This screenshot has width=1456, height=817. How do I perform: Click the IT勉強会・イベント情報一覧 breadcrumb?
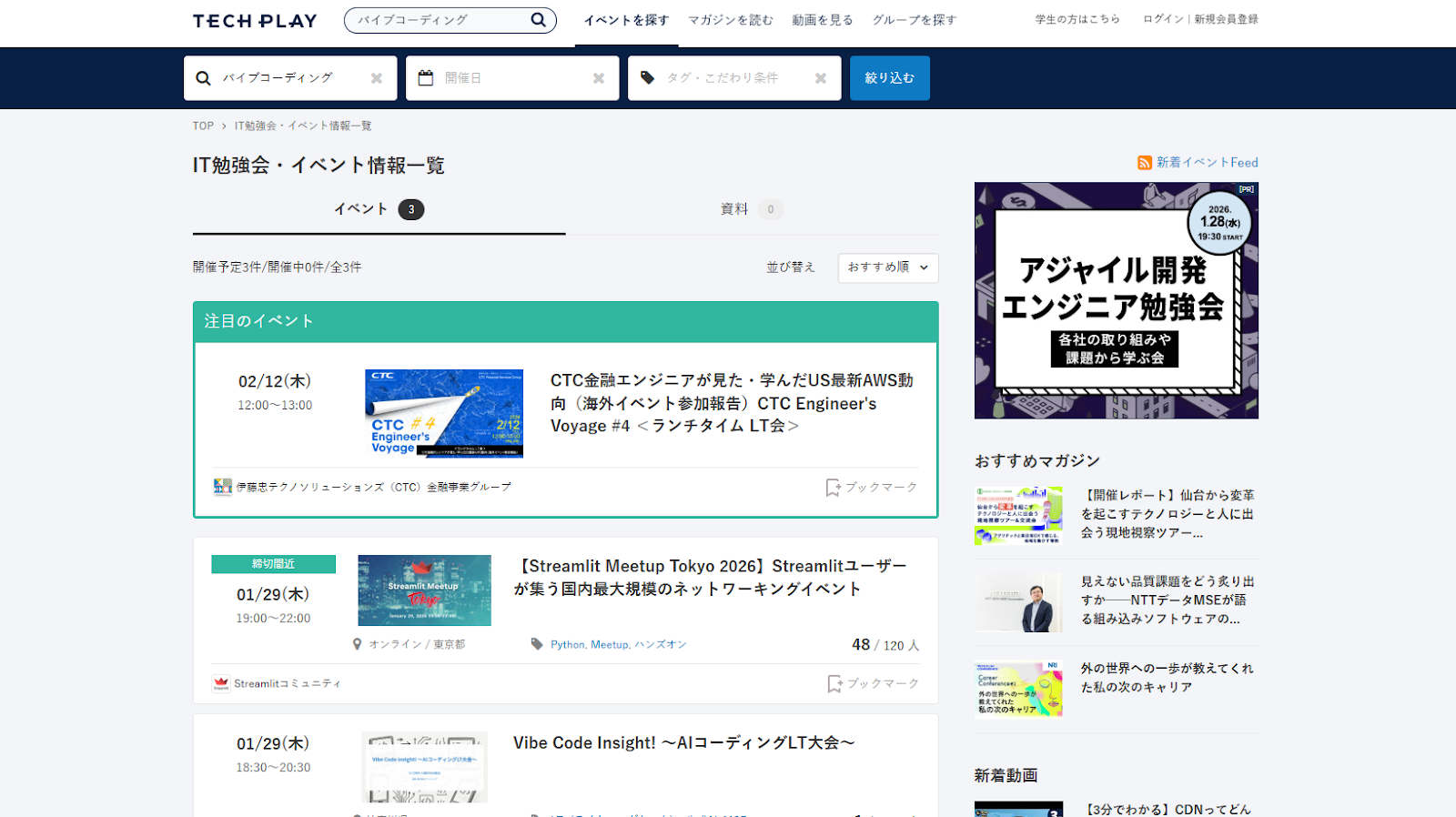click(303, 126)
